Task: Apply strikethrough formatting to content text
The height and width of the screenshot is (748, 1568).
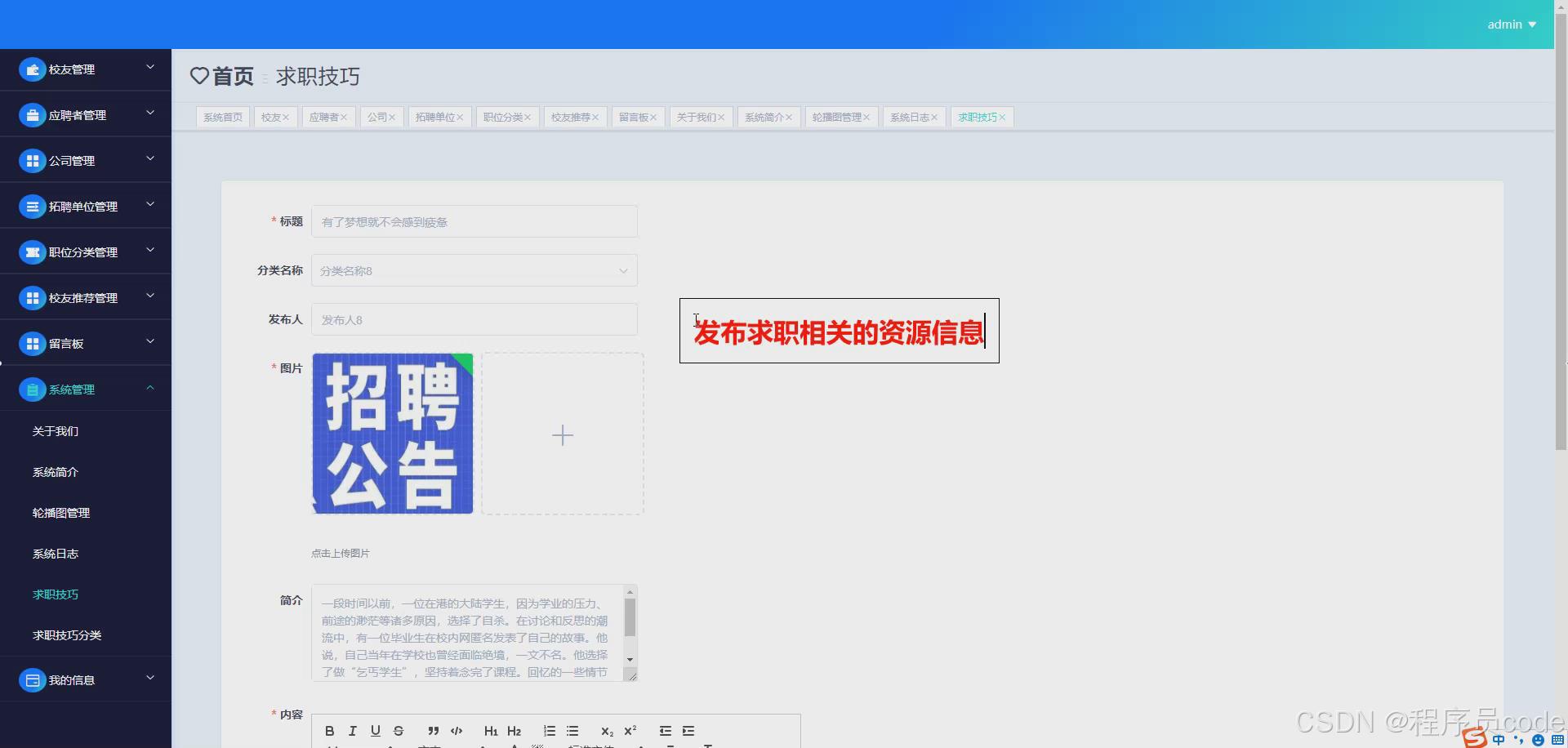Action: [399, 731]
